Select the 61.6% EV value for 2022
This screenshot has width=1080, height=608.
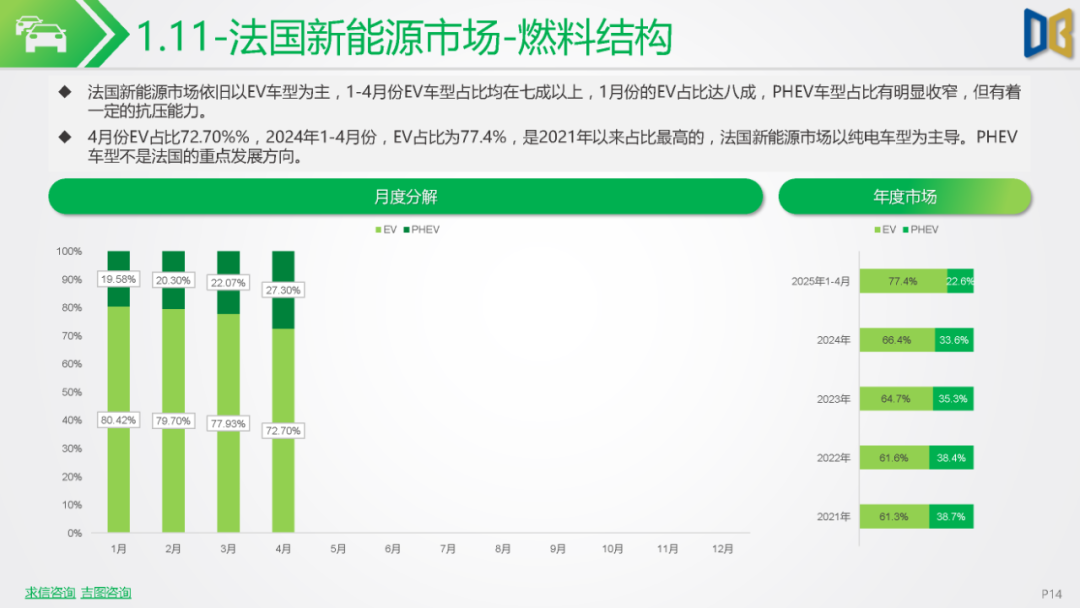click(x=893, y=458)
